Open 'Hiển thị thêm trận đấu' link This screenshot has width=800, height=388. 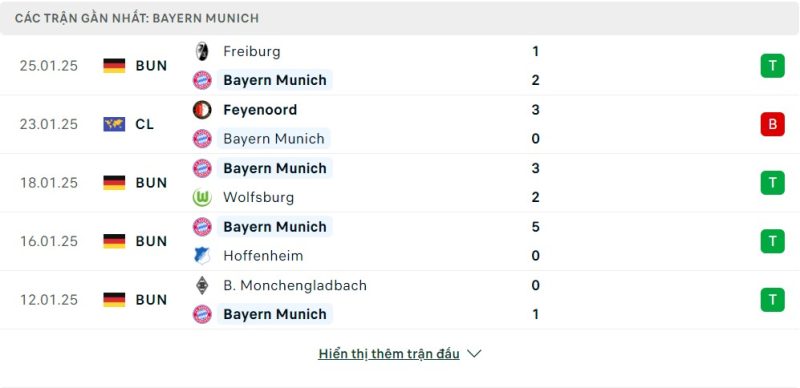(x=389, y=354)
